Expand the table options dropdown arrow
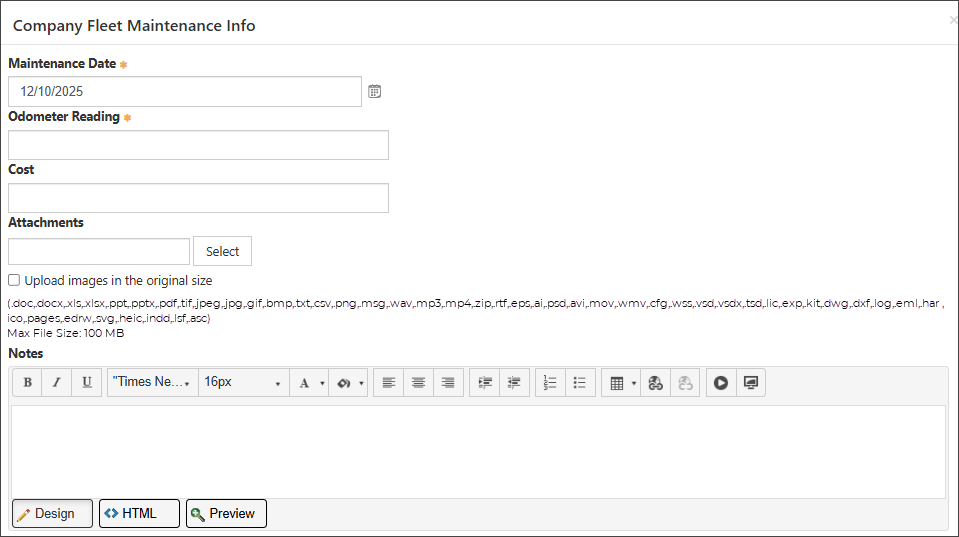 tap(634, 383)
